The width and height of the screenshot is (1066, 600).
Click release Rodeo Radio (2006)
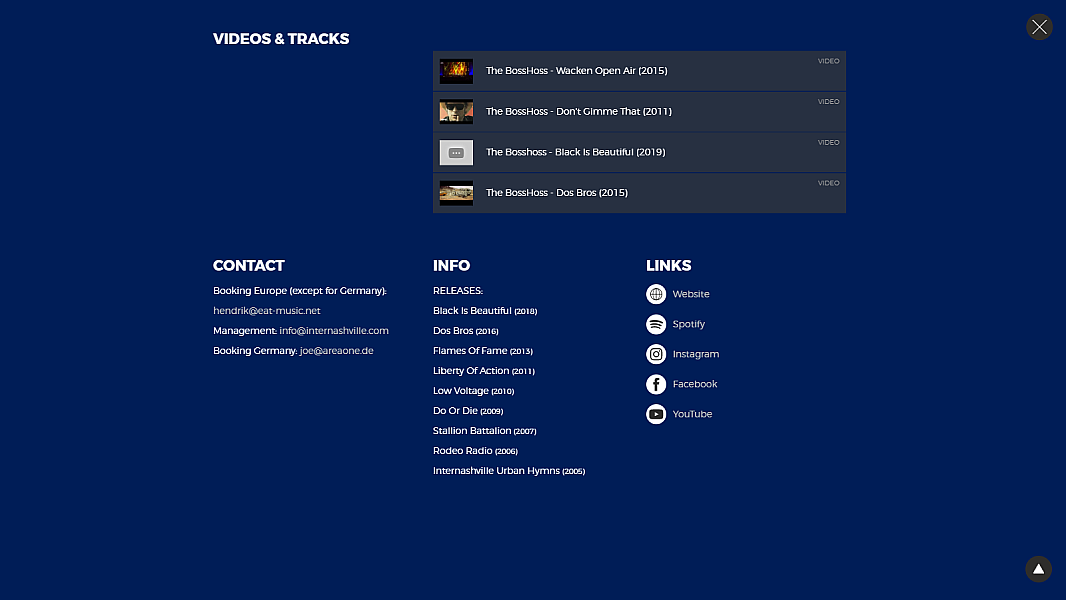coord(475,451)
